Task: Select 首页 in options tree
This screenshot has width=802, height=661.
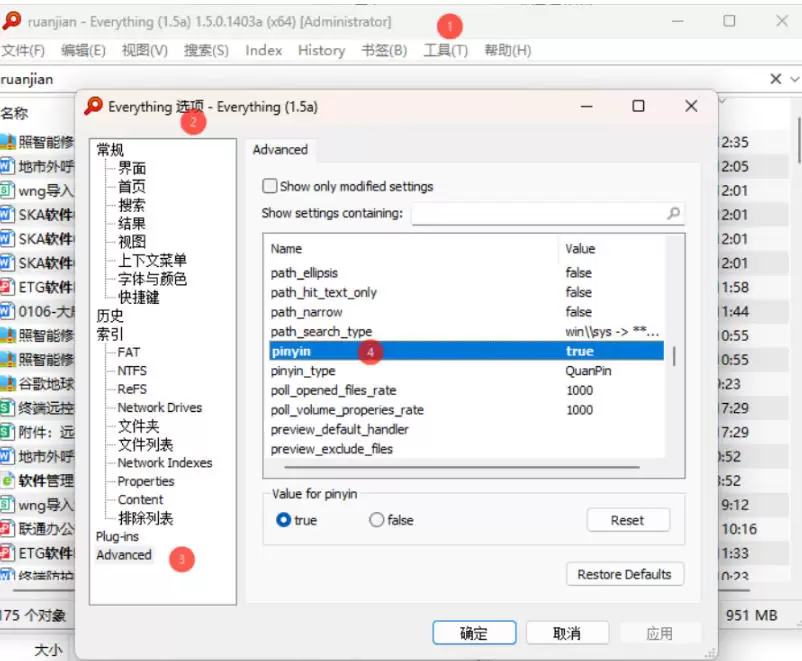Action: (x=131, y=186)
